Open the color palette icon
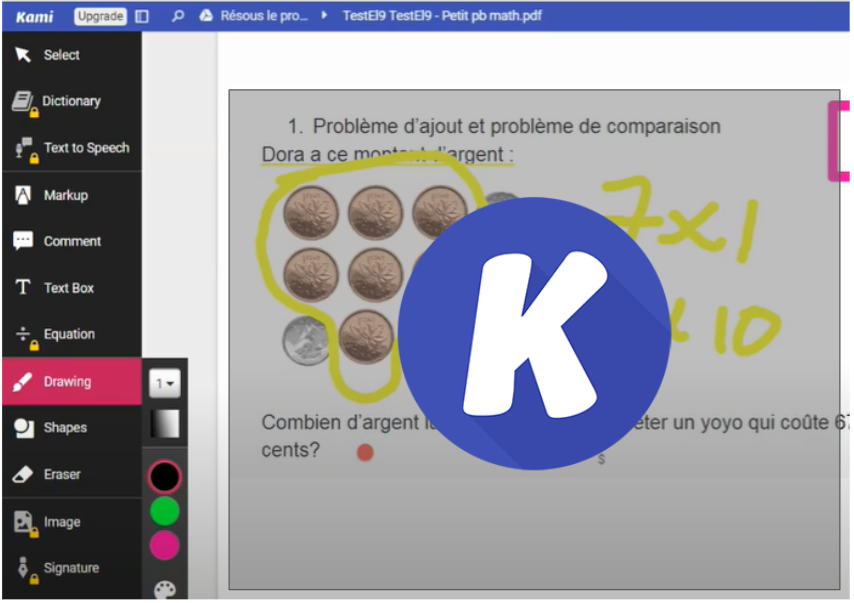This screenshot has width=854, height=603. click(164, 589)
